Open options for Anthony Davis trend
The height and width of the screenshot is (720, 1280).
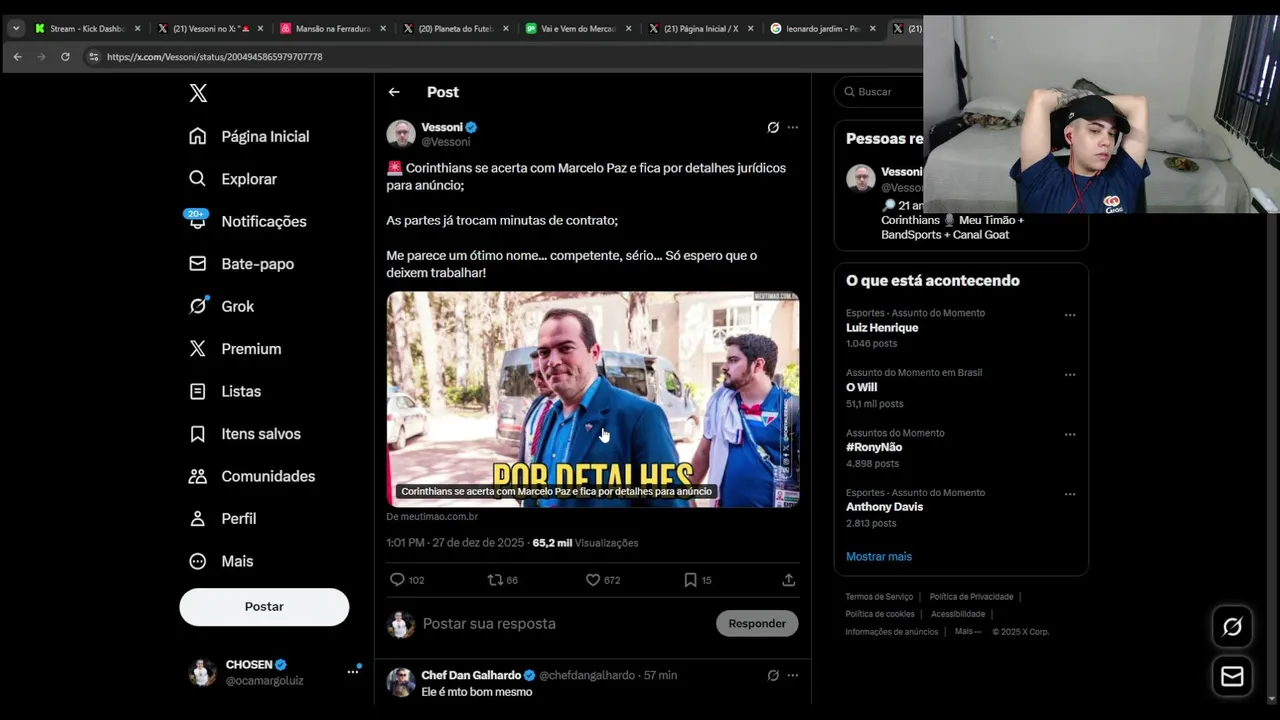pos(1070,494)
